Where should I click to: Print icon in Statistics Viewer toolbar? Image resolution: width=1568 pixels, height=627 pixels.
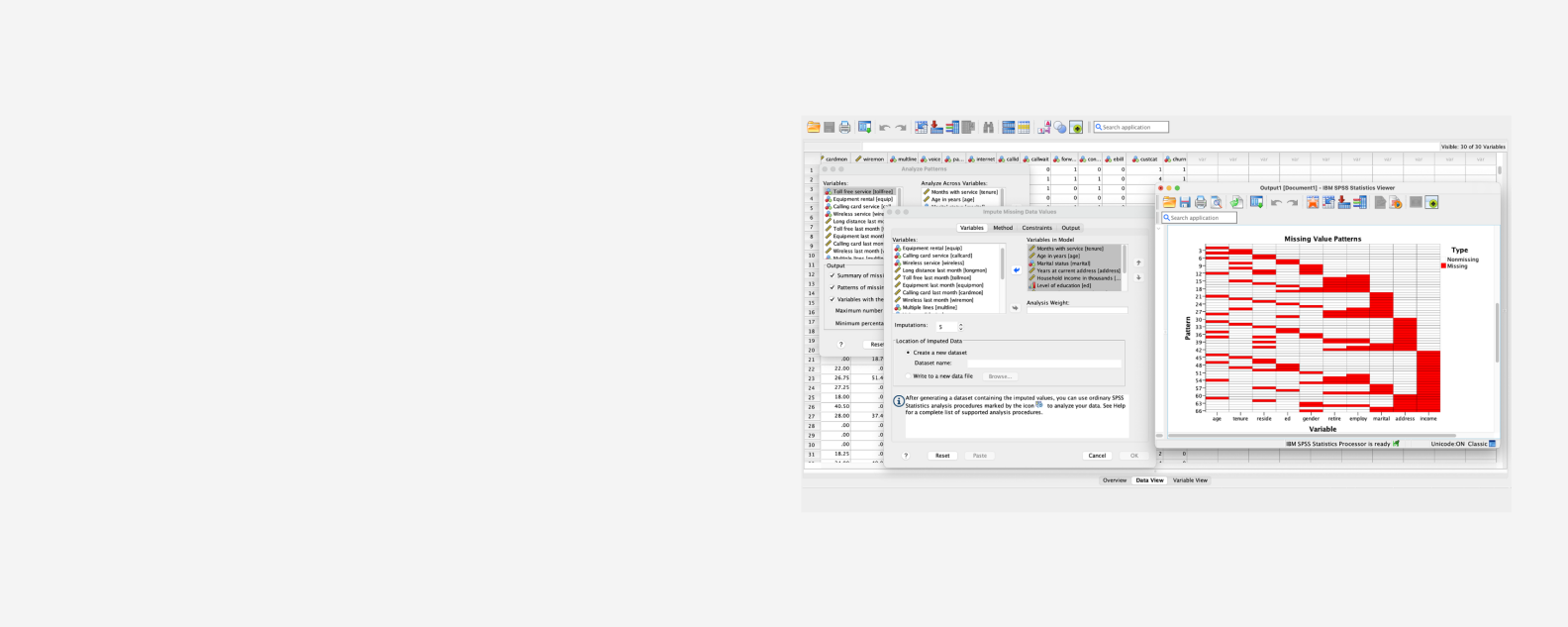(x=1201, y=202)
